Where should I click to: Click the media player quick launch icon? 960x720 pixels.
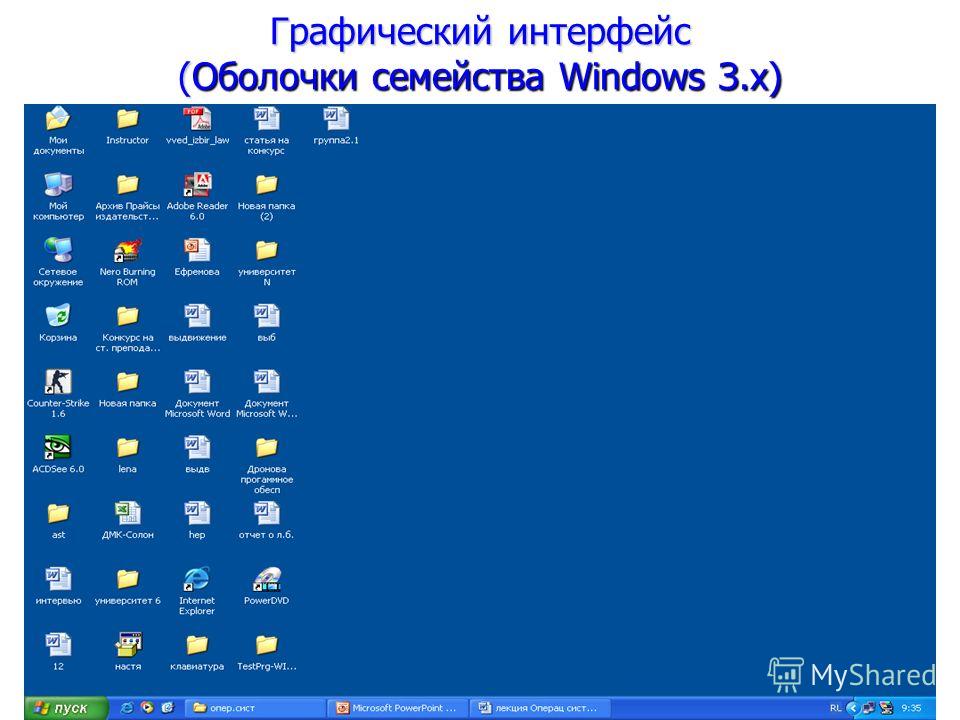point(147,708)
